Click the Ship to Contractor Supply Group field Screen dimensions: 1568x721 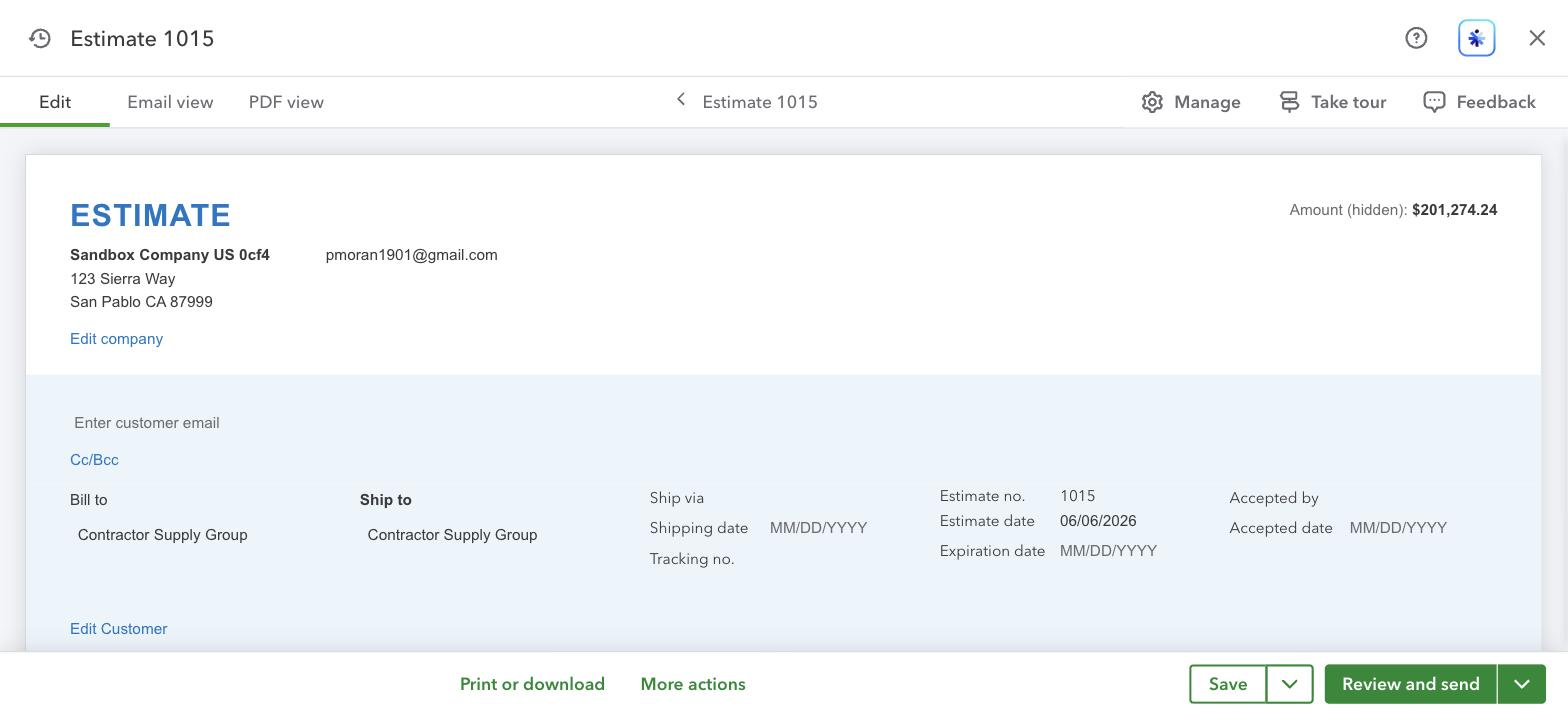[452, 535]
